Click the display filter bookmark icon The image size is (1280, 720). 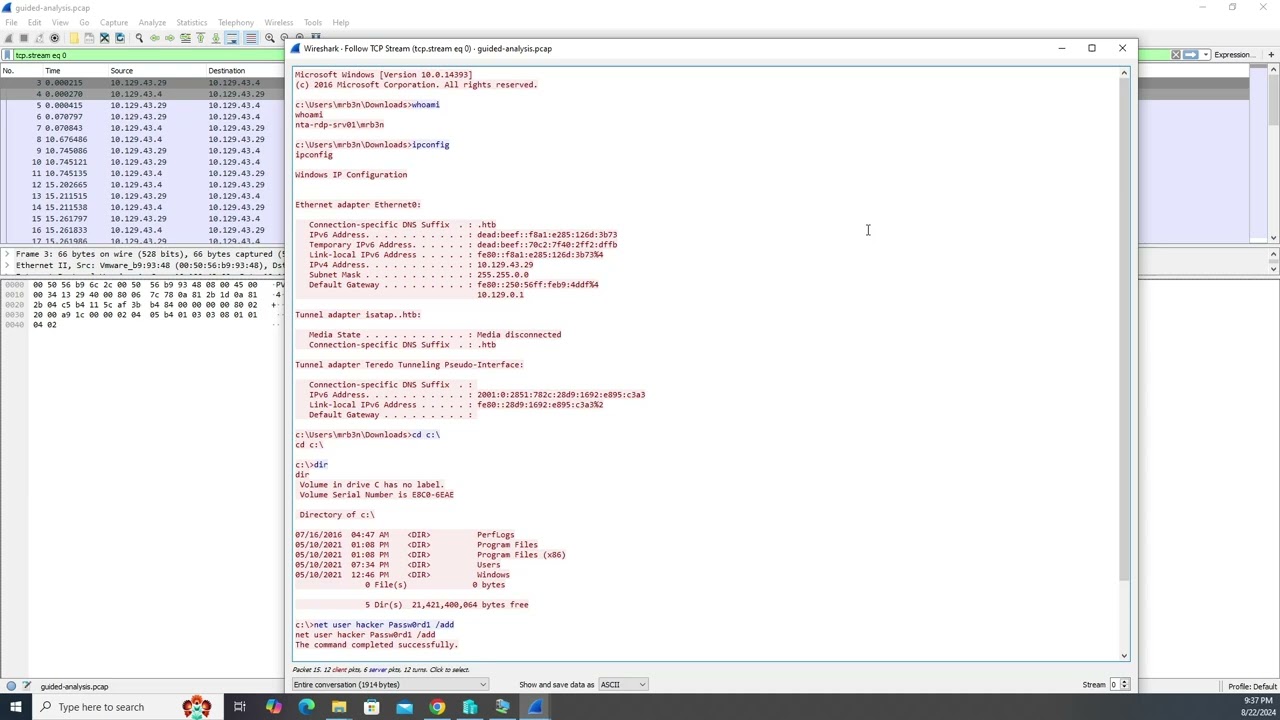click(7, 55)
